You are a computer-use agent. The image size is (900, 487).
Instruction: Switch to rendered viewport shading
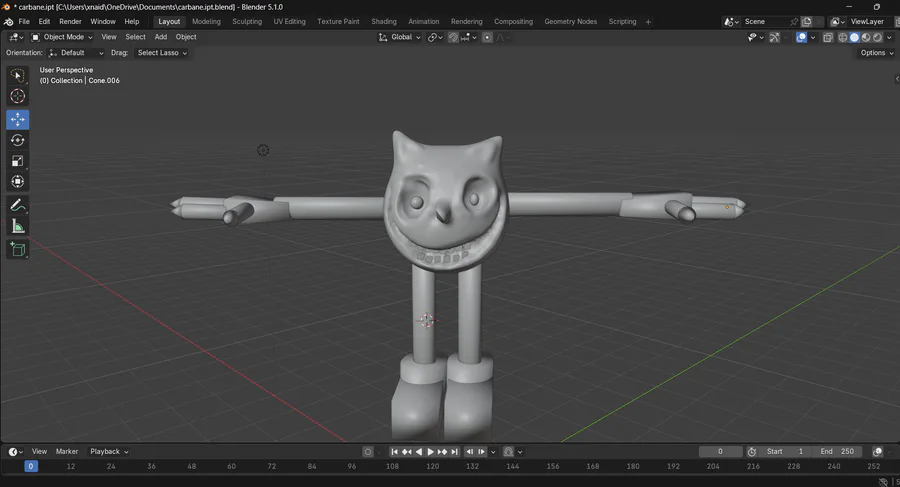point(877,37)
